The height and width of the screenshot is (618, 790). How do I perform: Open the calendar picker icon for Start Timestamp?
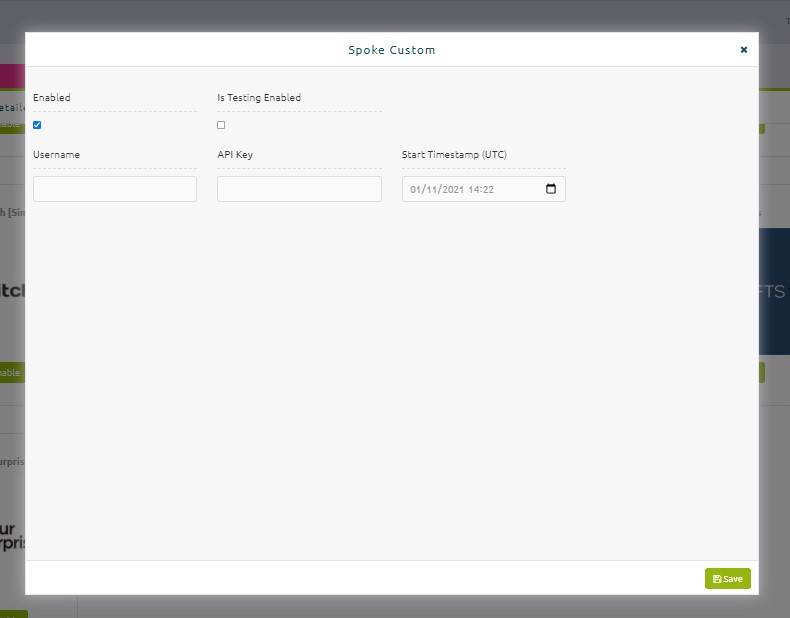pos(551,188)
